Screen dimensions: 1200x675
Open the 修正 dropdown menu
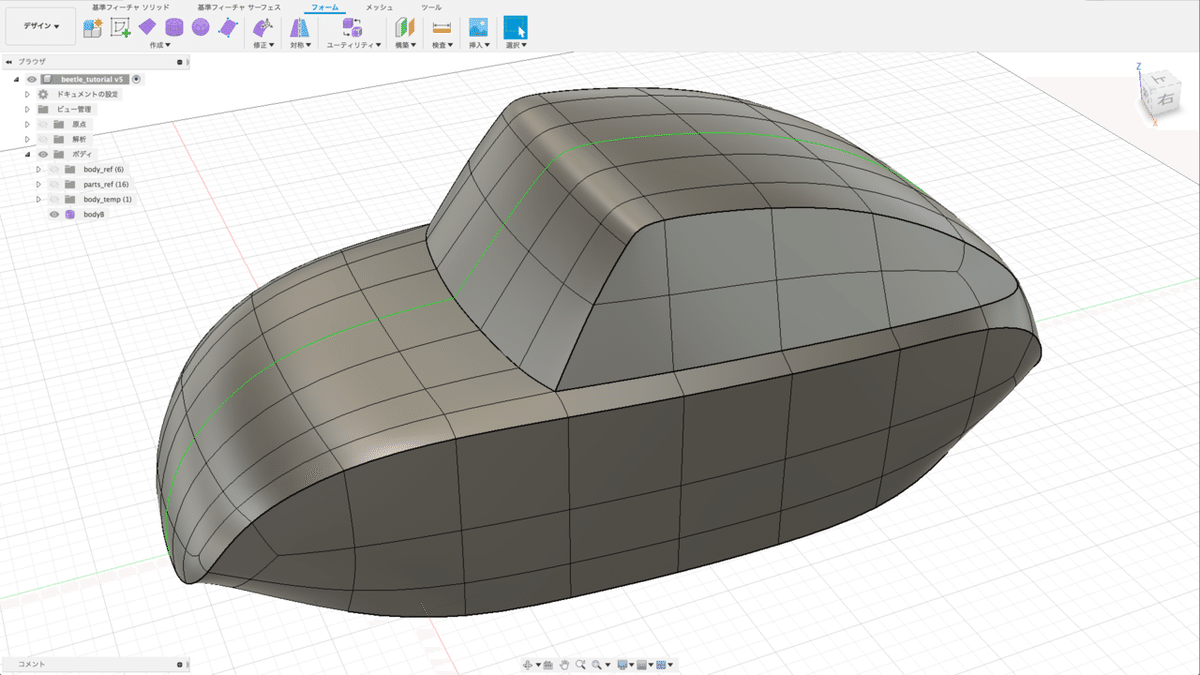[264, 46]
